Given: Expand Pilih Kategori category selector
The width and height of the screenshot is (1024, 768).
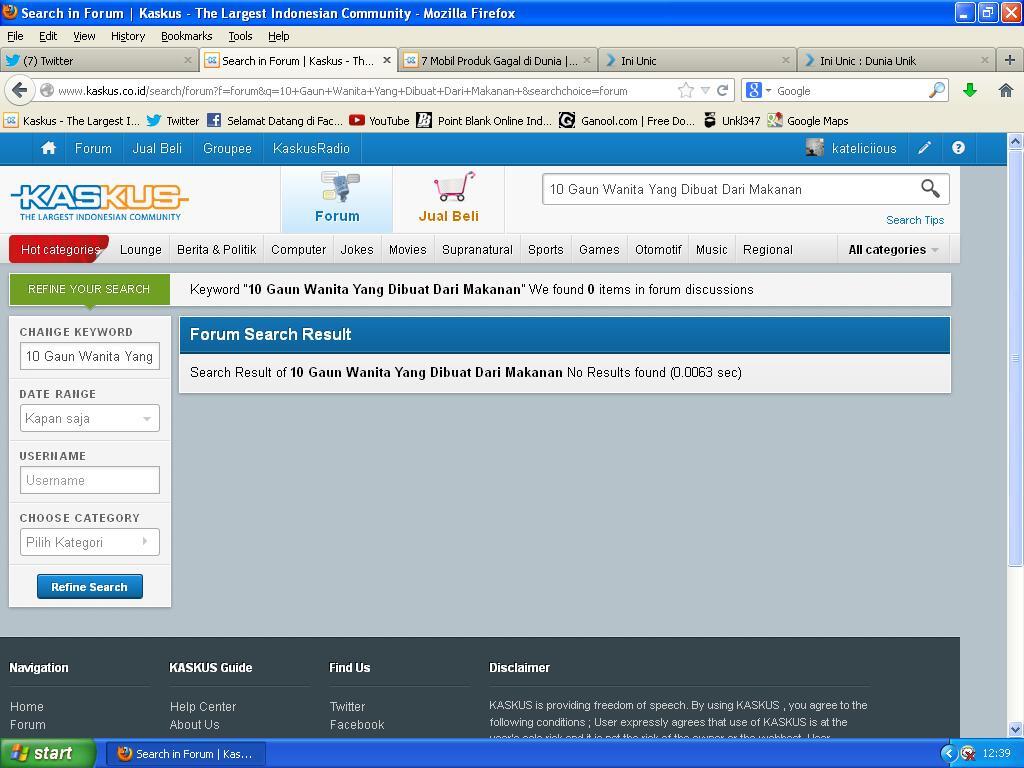Looking at the screenshot, I should [89, 542].
